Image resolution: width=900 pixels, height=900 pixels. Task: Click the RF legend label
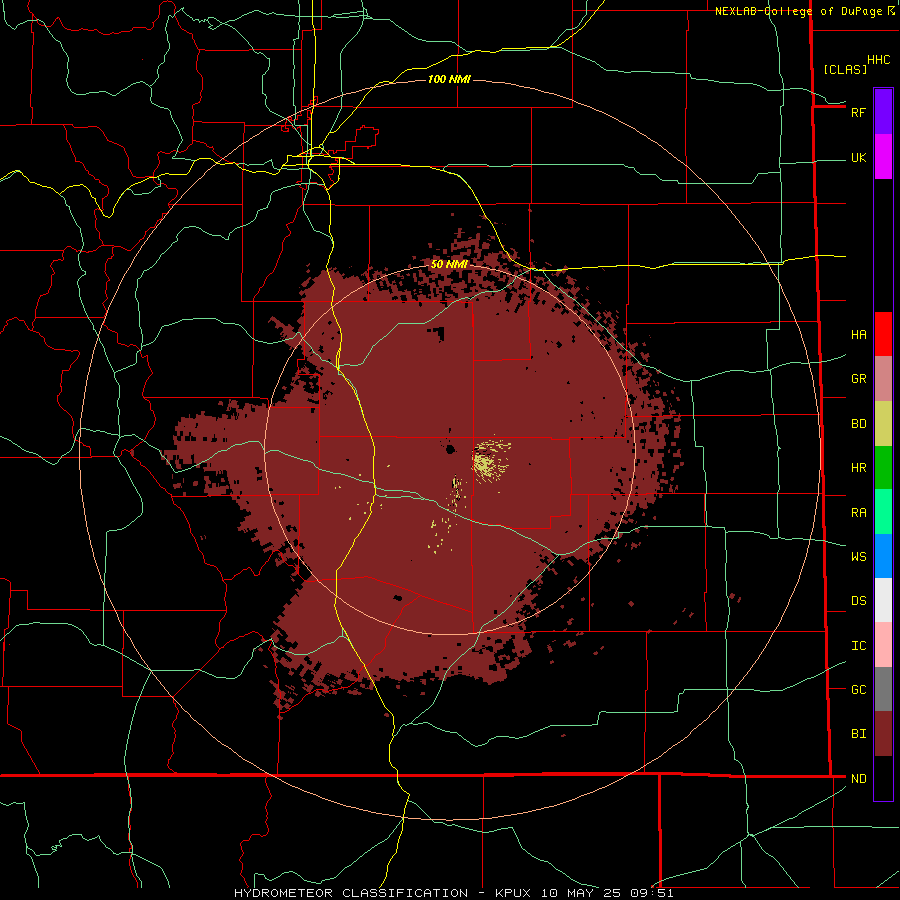[x=858, y=112]
